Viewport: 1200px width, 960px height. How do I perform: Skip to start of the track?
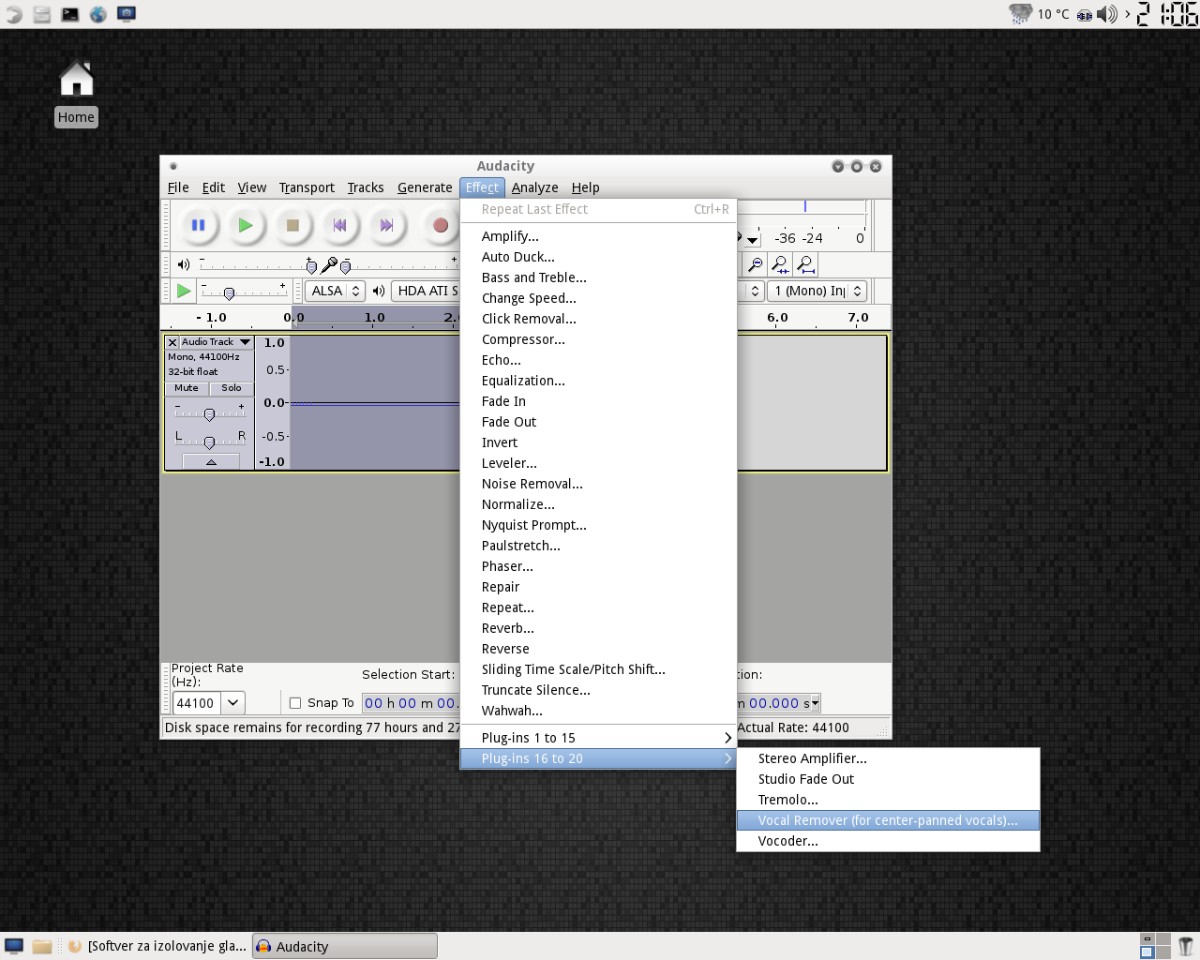click(339, 225)
